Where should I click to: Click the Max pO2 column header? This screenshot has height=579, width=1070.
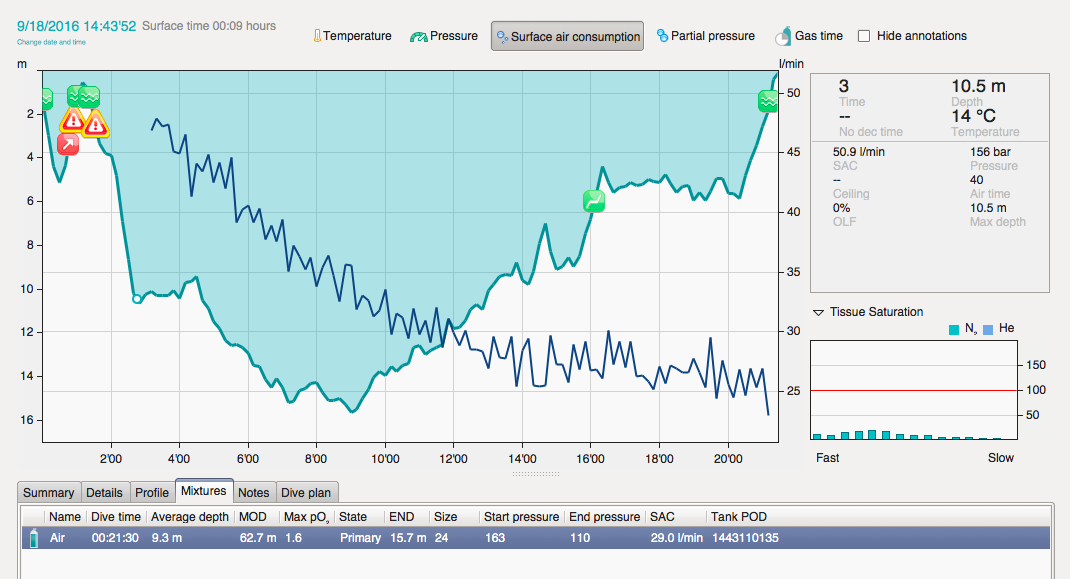tap(306, 517)
